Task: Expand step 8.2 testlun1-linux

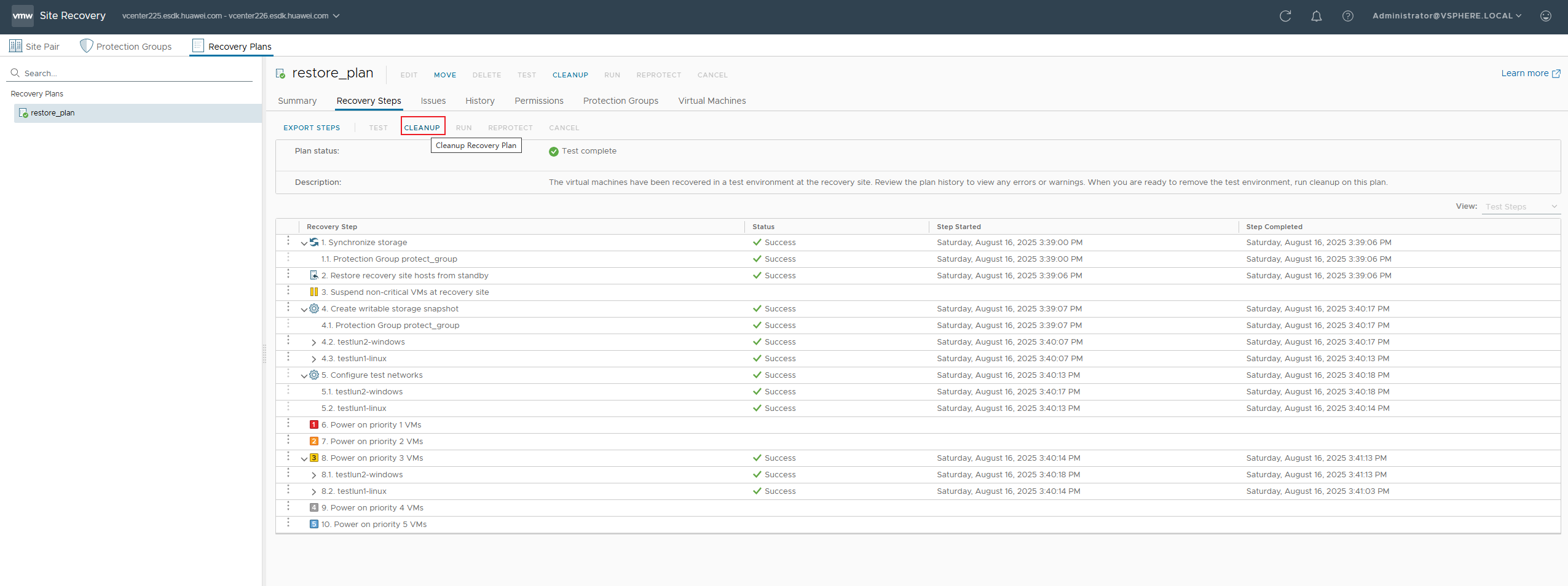Action: tap(313, 492)
